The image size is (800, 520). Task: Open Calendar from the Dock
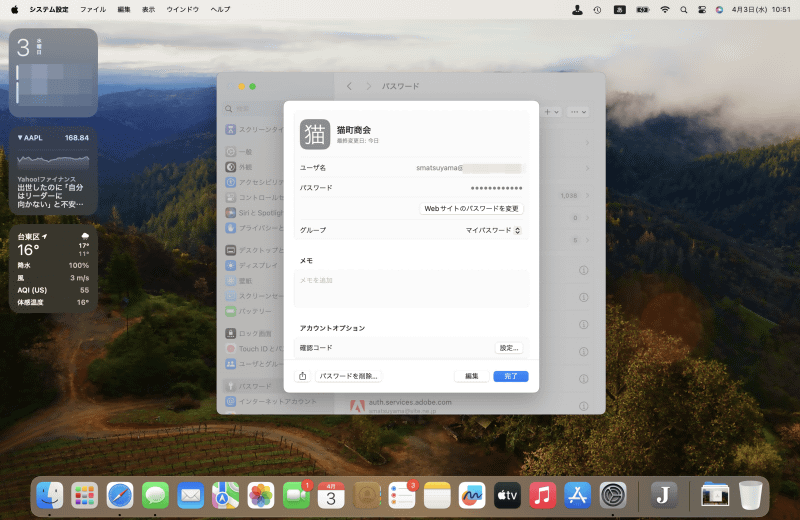331,496
